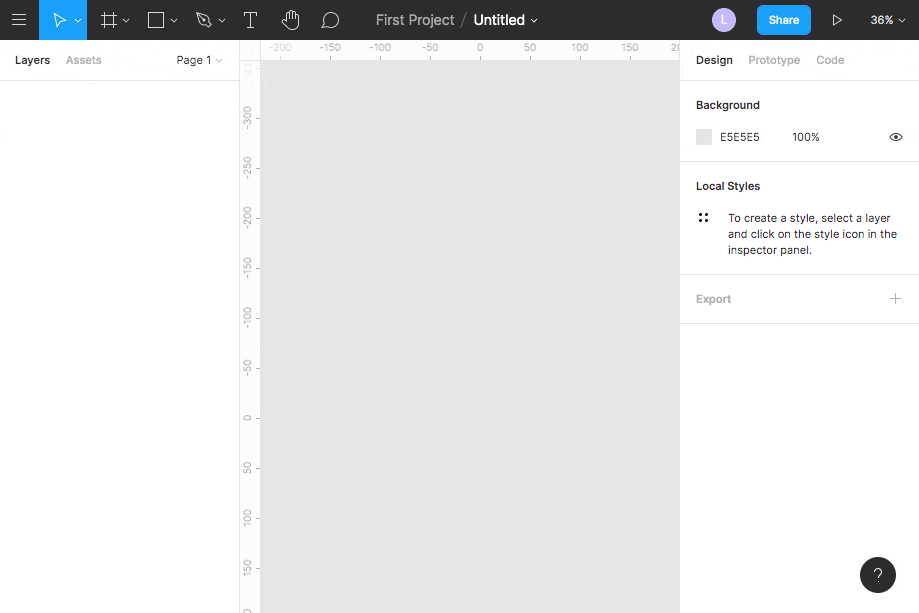Select the Comment tool
Screen dimensions: 919x613
(x=330, y=20)
